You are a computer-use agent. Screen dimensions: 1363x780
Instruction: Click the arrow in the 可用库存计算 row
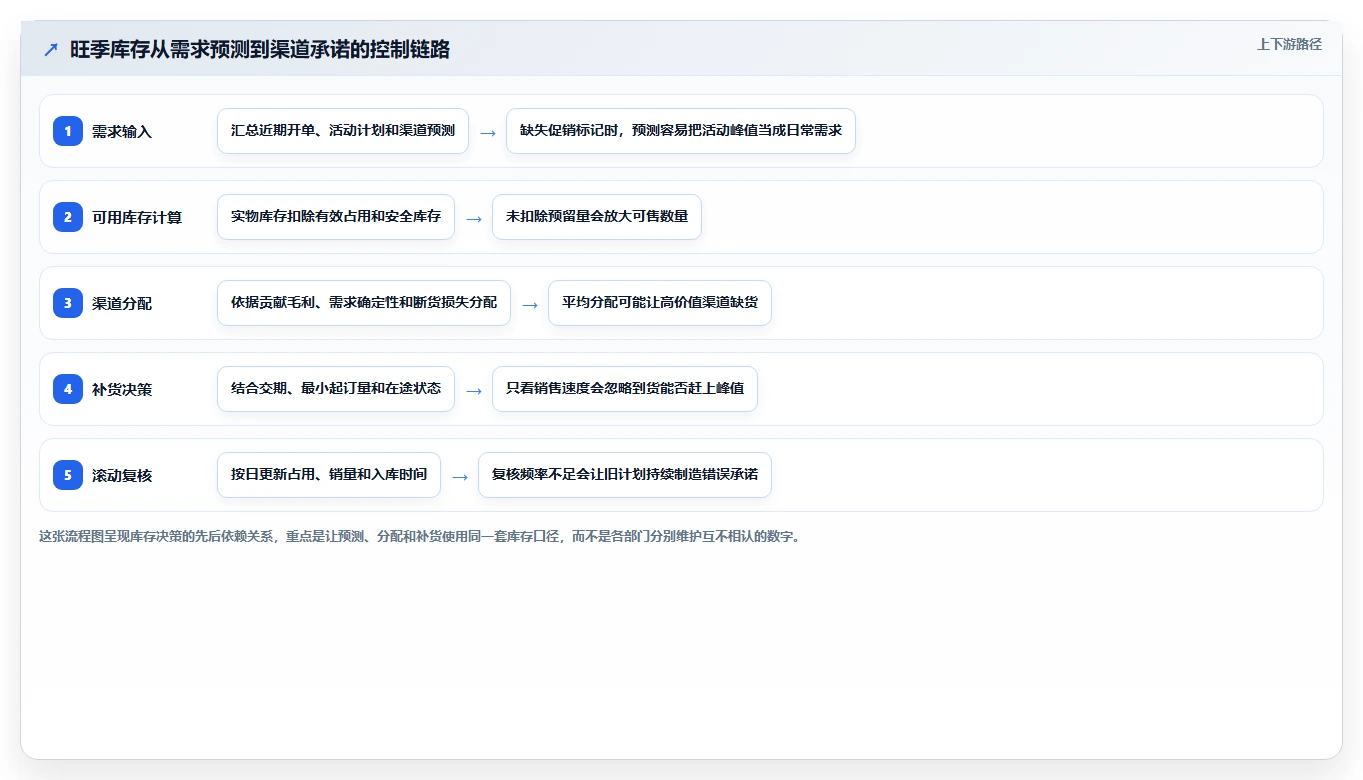point(474,218)
